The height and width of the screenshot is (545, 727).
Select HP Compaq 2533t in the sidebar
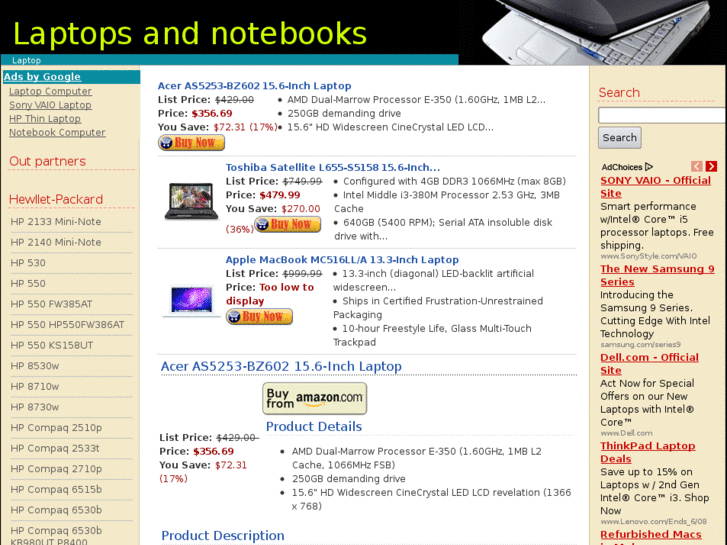[x=55, y=449]
